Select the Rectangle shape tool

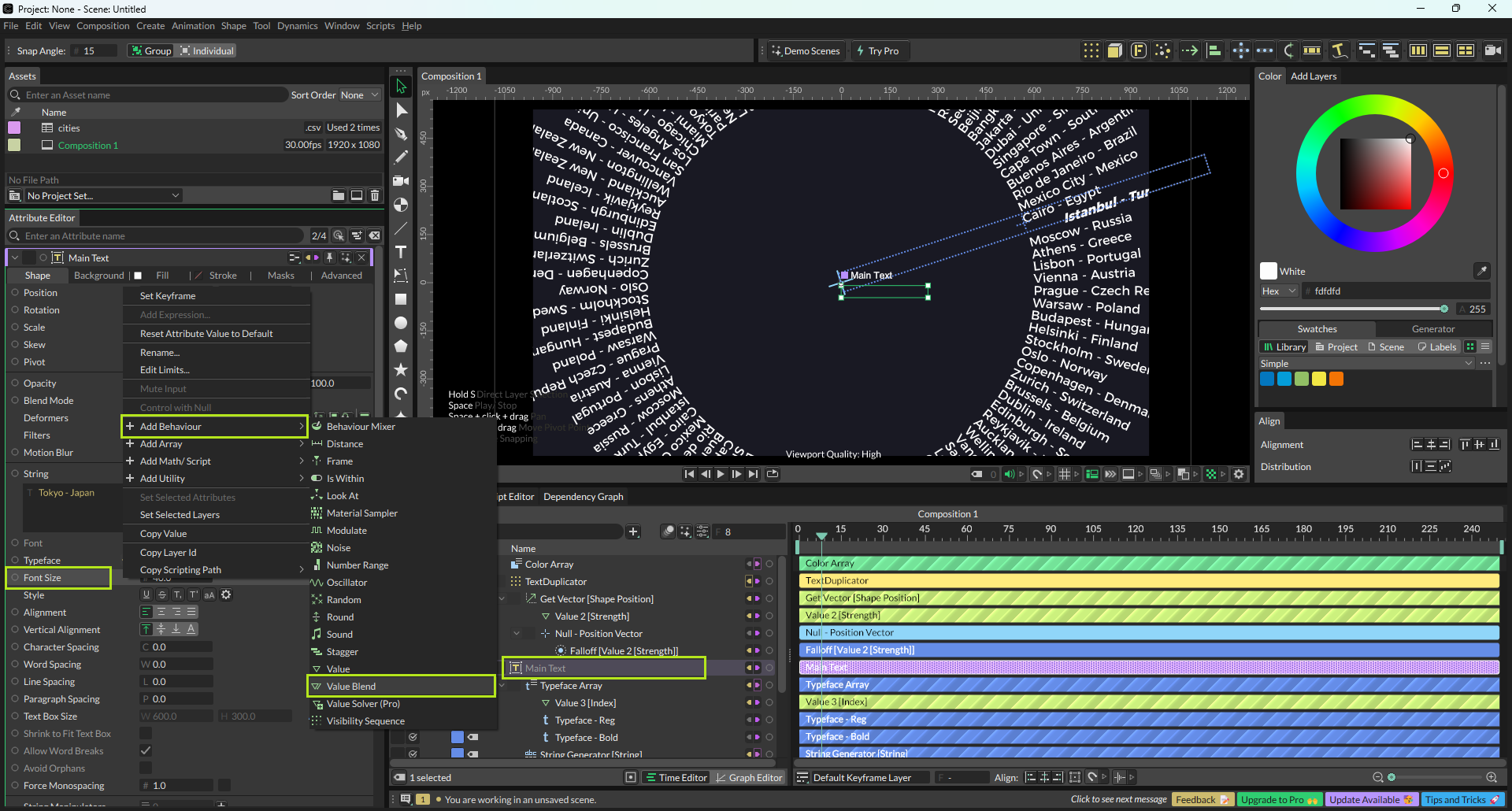point(401,299)
